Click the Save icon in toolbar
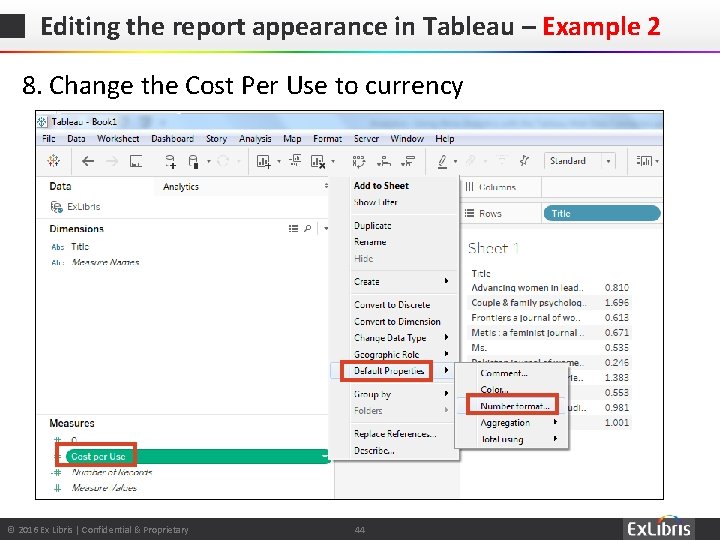 click(x=136, y=161)
